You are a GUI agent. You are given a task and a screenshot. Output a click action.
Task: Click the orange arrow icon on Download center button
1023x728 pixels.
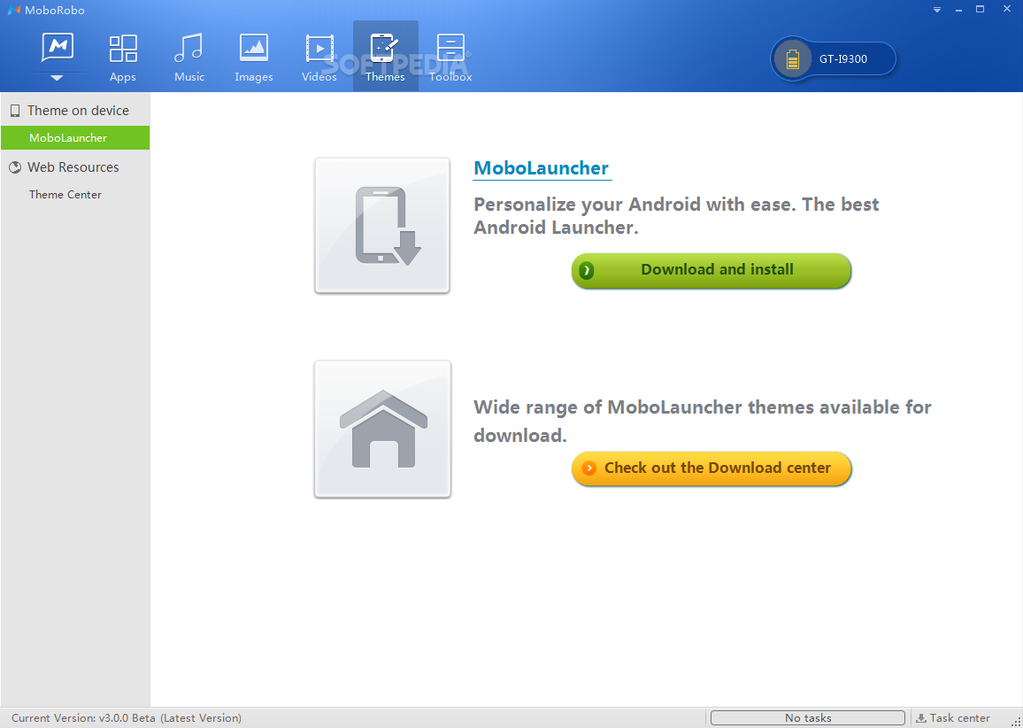[x=589, y=468]
